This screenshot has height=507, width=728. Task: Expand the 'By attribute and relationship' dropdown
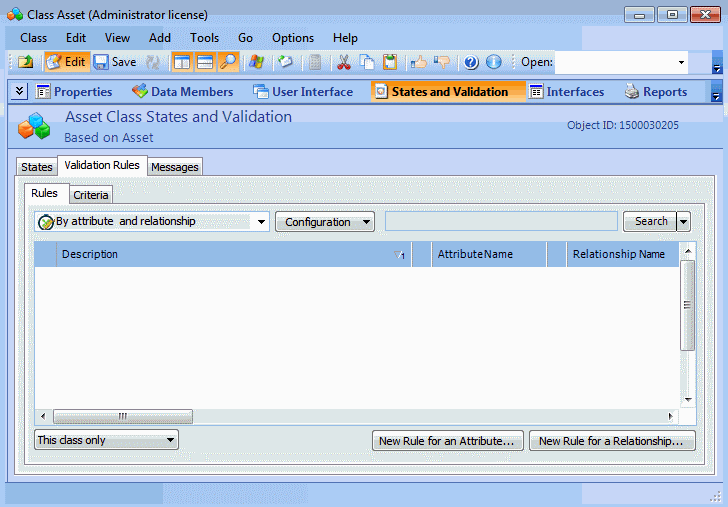261,222
